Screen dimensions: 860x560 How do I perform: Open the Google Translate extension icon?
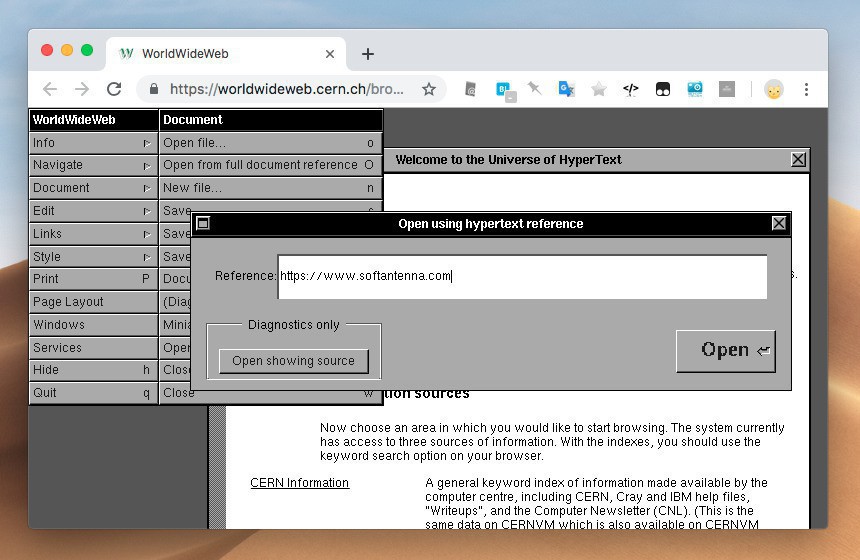click(566, 89)
